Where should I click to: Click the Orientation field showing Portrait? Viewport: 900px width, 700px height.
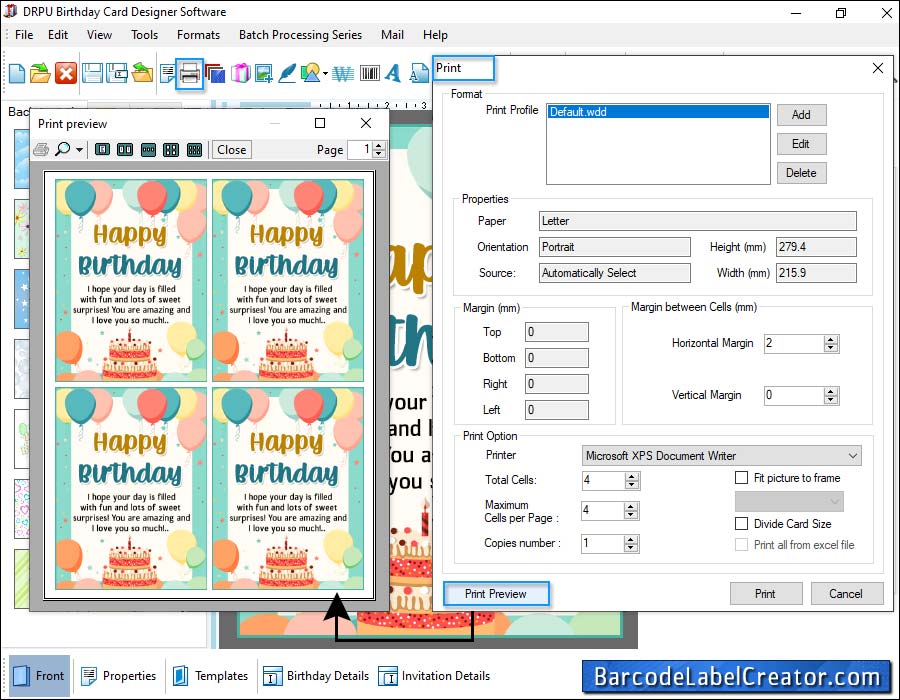pyautogui.click(x=615, y=247)
